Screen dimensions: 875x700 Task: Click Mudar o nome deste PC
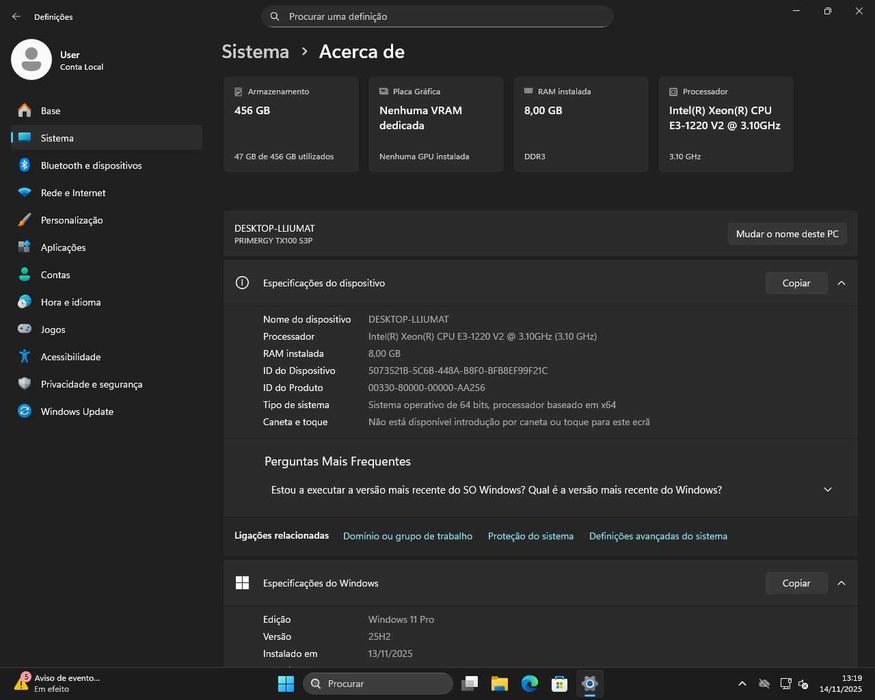tap(787, 234)
